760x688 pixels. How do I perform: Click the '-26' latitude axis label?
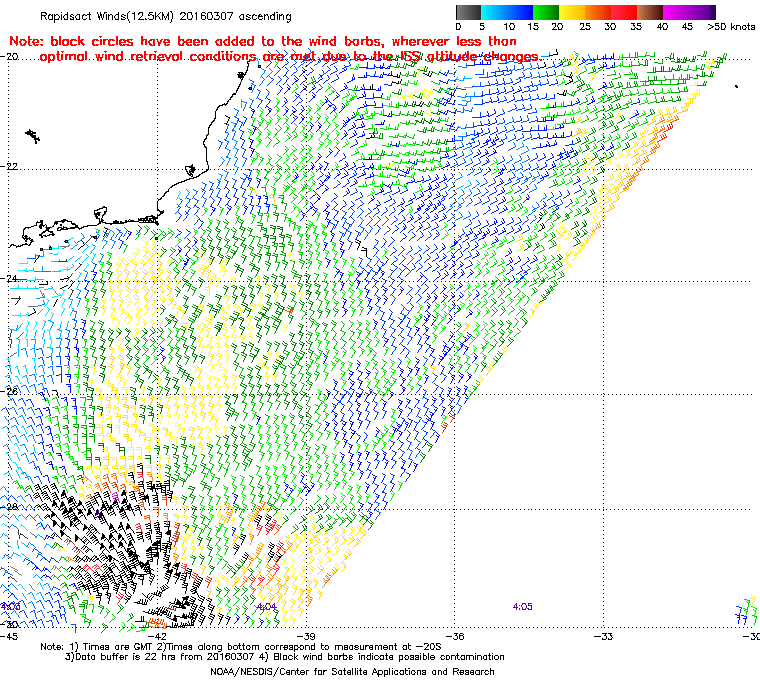pos(10,391)
